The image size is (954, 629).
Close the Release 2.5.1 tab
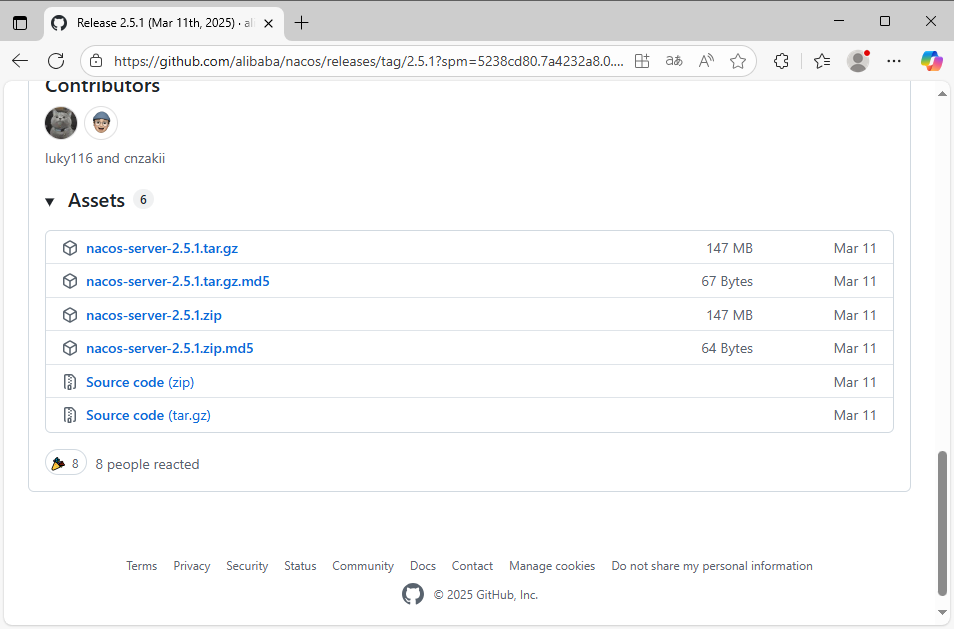click(268, 22)
